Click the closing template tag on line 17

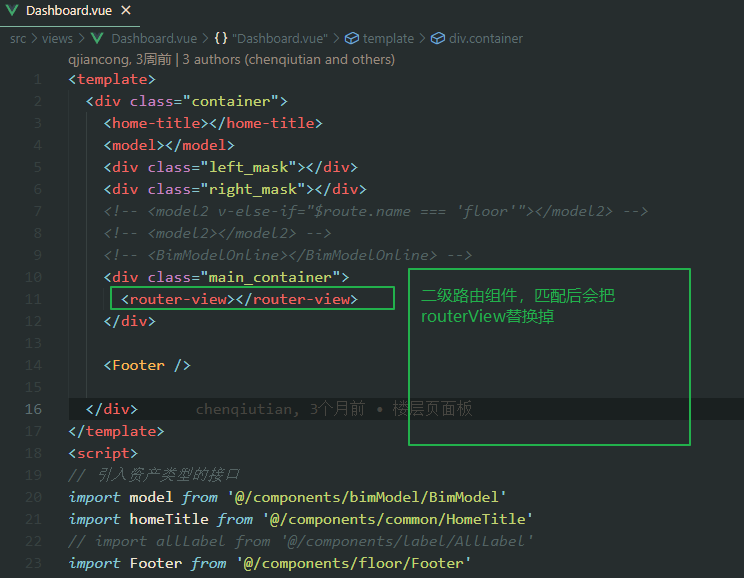click(x=116, y=431)
